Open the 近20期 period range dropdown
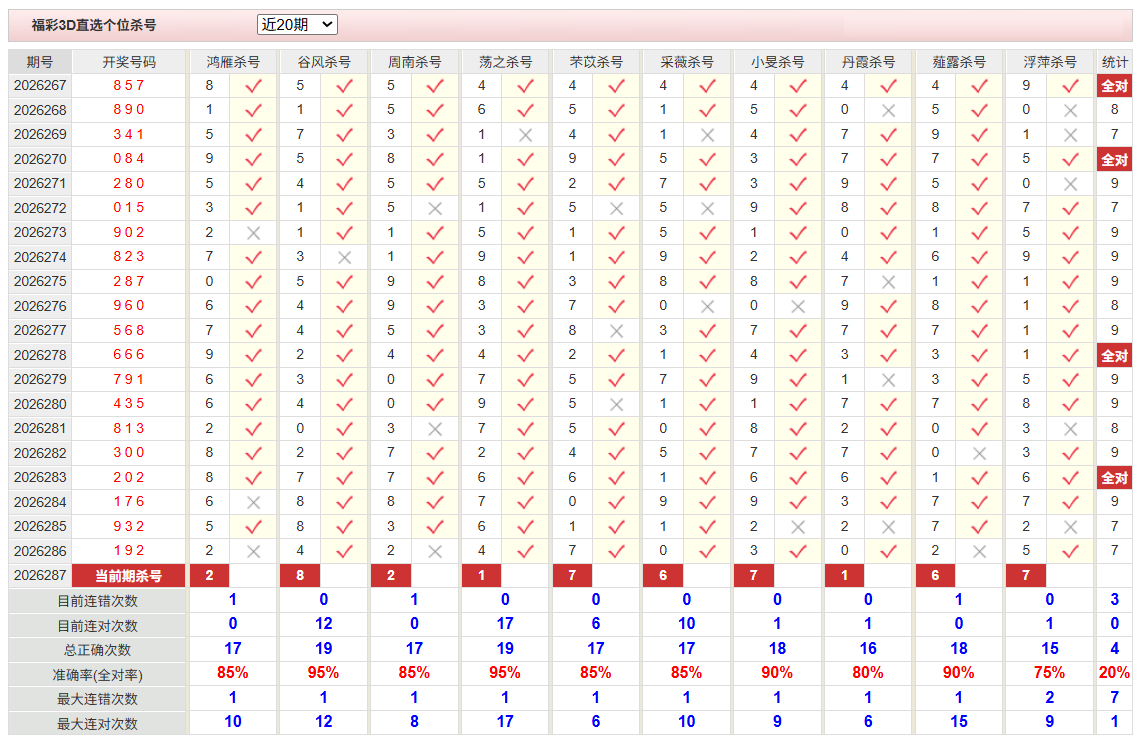This screenshot has height=749, width=1143. click(297, 25)
